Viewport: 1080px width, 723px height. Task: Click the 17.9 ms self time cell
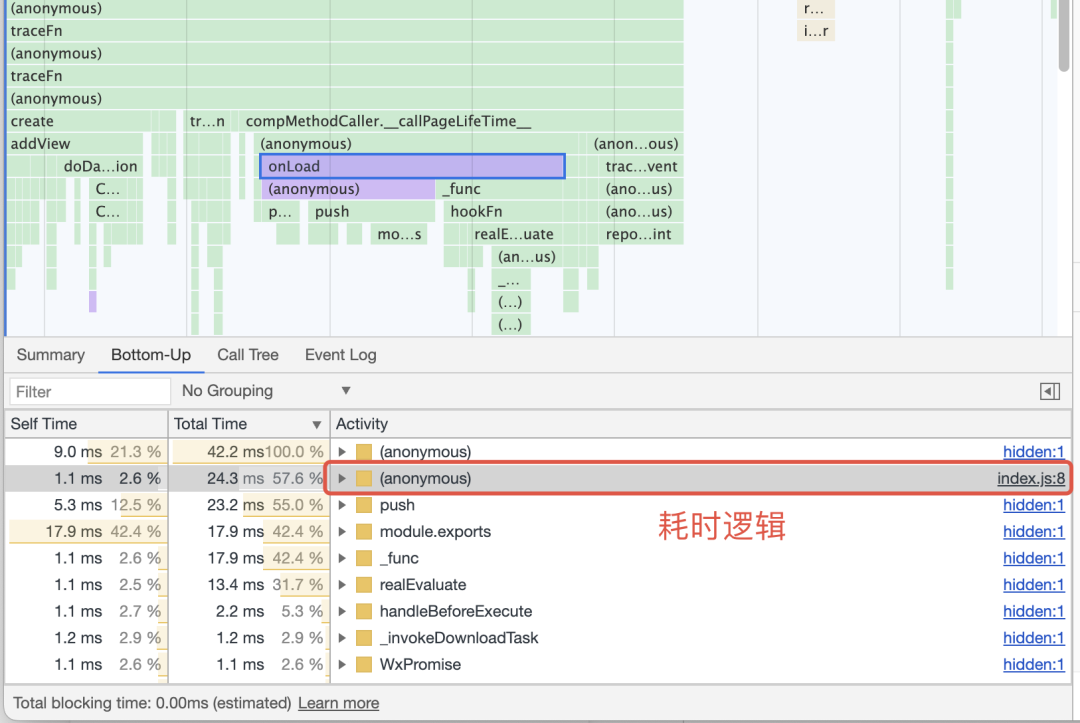[x=85, y=532]
